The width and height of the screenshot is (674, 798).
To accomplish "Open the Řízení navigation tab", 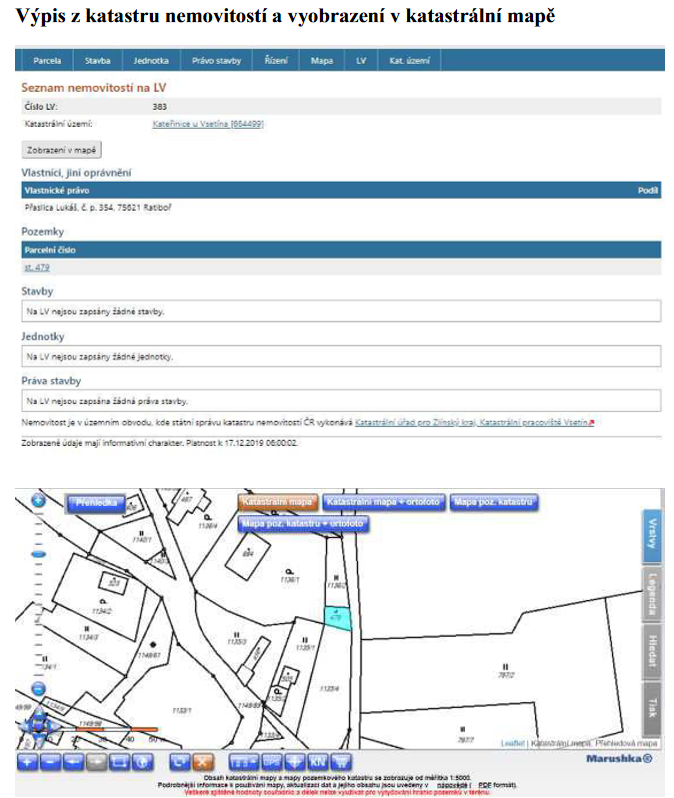I will (276, 61).
